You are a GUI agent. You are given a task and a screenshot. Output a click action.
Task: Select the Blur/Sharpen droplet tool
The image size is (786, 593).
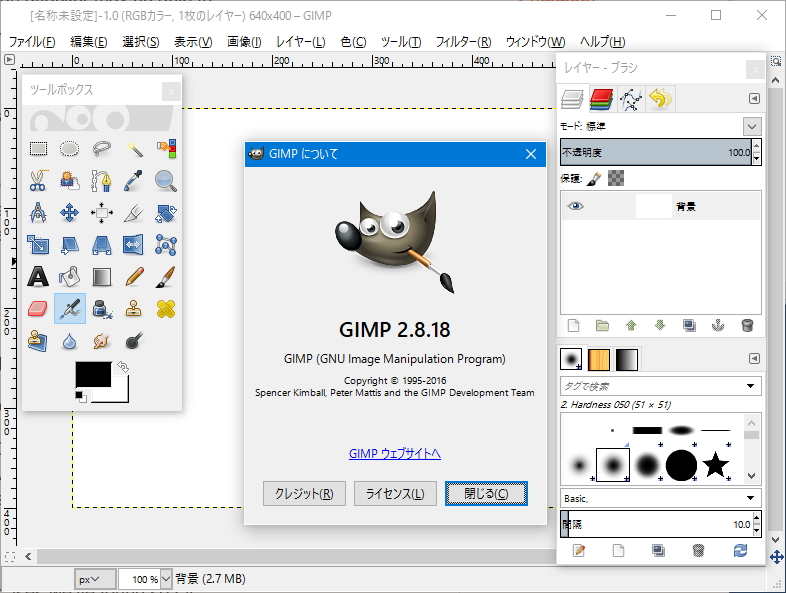(70, 341)
